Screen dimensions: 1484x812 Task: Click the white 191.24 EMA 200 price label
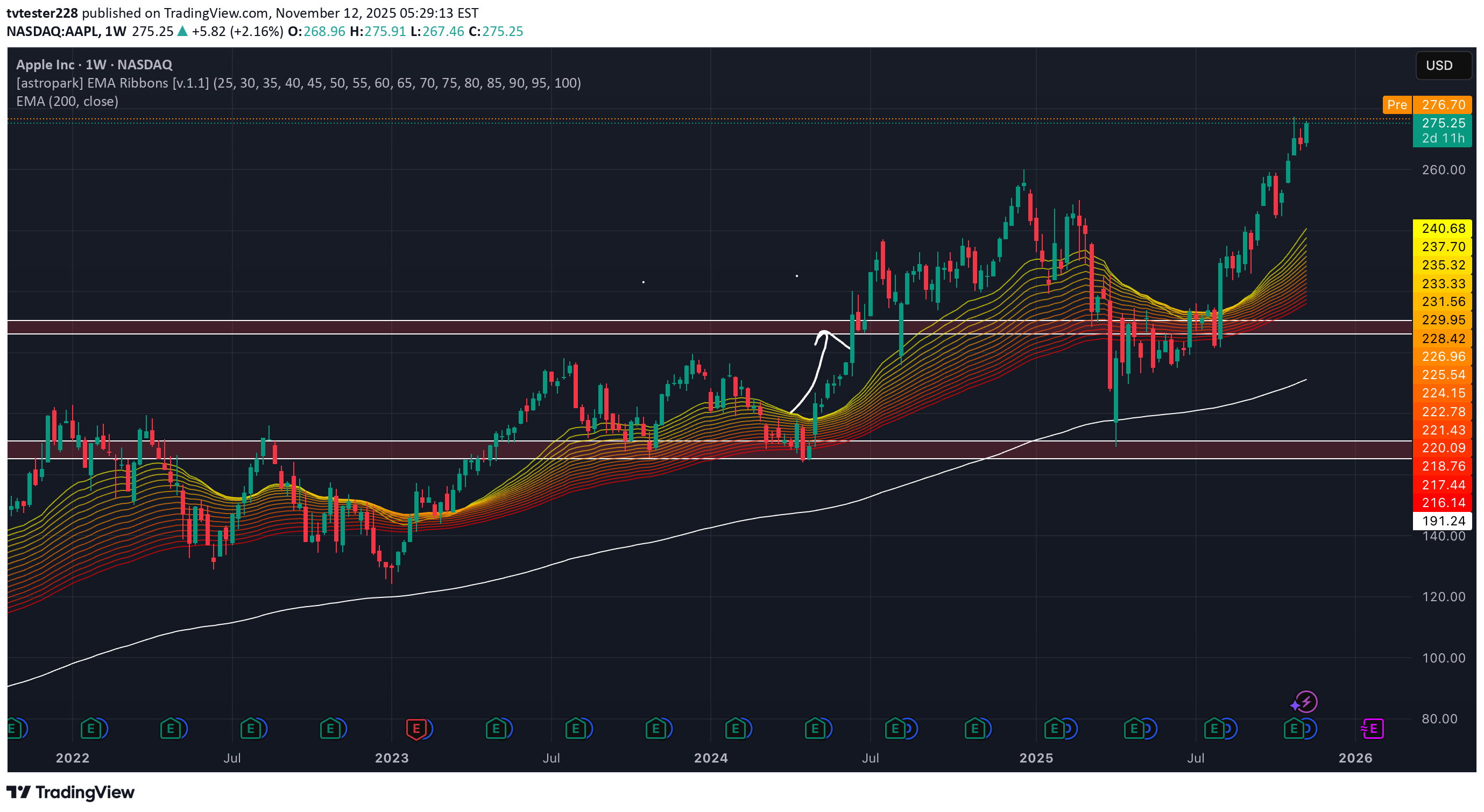tap(1442, 521)
